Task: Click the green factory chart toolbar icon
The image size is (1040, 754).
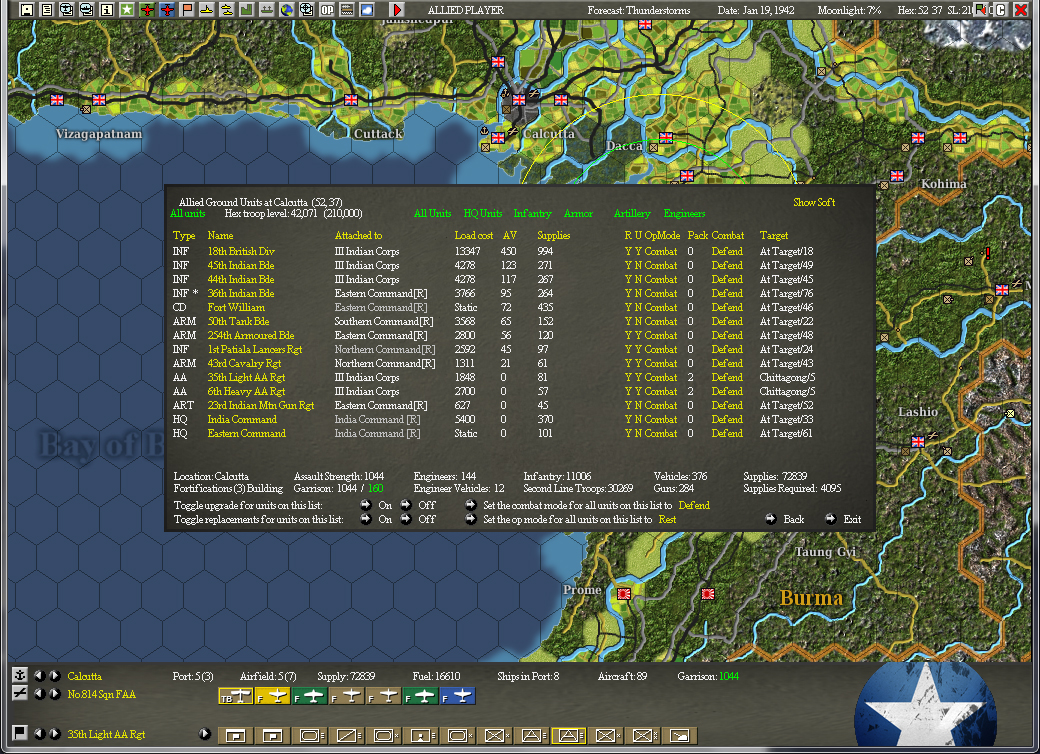Action: pyautogui.click(x=247, y=10)
